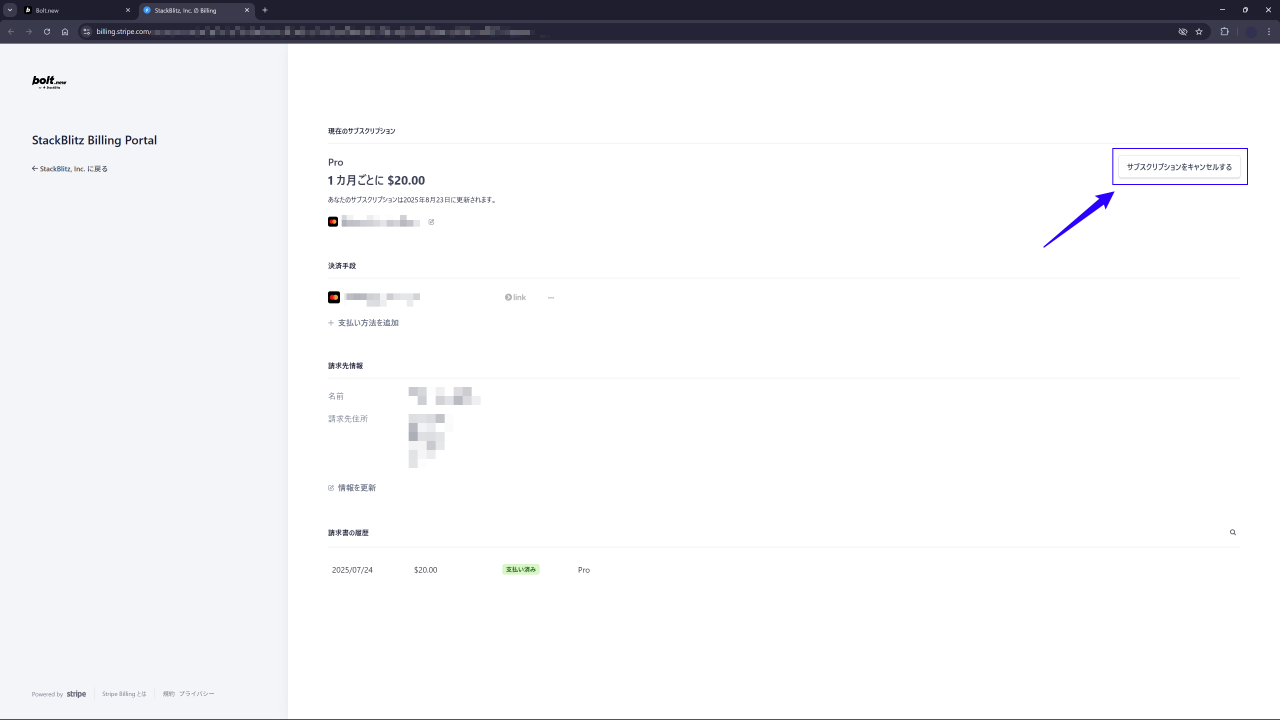Add a payment method via 支払い方法を追加
The image size is (1280, 720).
(x=363, y=323)
